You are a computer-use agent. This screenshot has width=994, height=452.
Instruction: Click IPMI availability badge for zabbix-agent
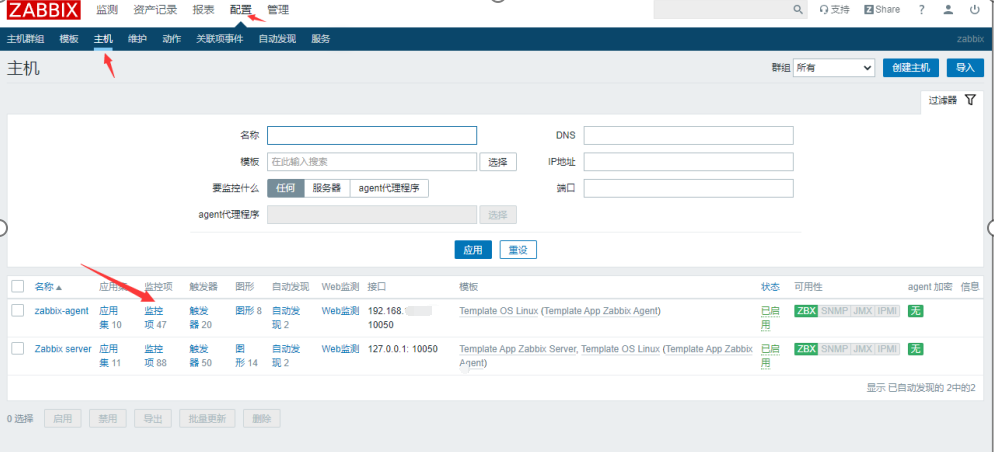point(887,311)
